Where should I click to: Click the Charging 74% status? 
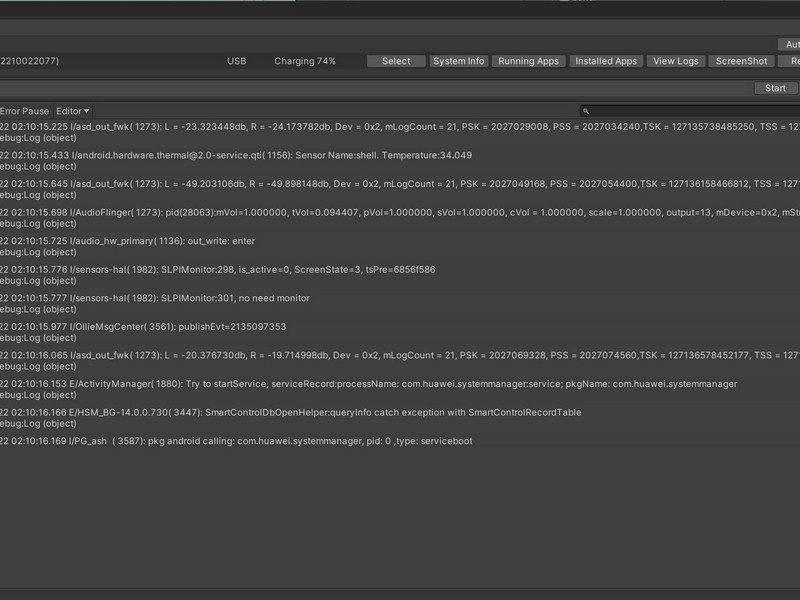tap(305, 61)
